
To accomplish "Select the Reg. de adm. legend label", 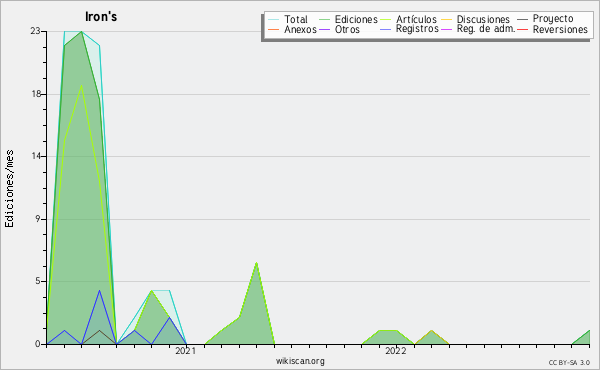I will point(486,29).
